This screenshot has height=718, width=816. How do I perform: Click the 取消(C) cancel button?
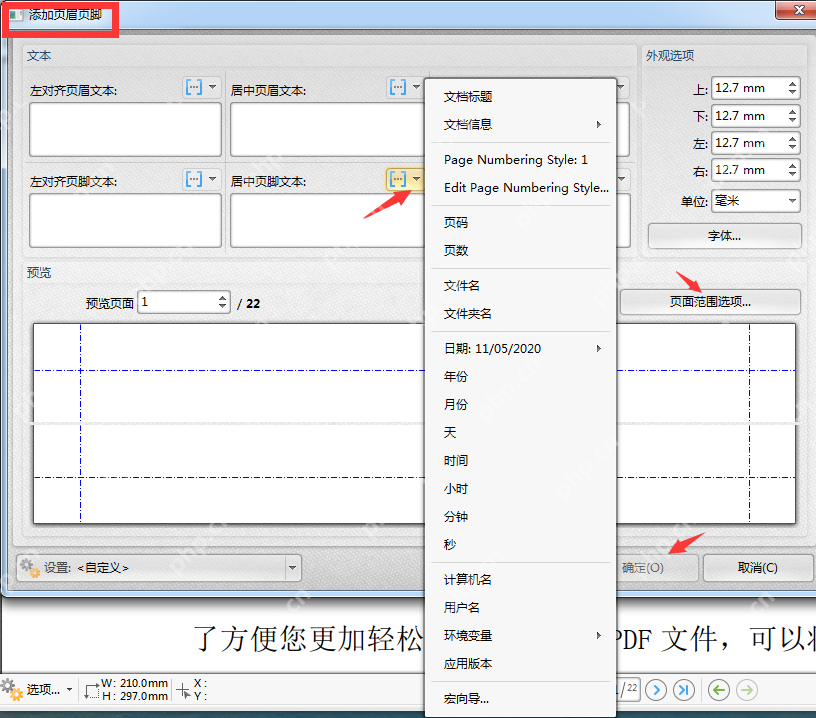point(758,568)
